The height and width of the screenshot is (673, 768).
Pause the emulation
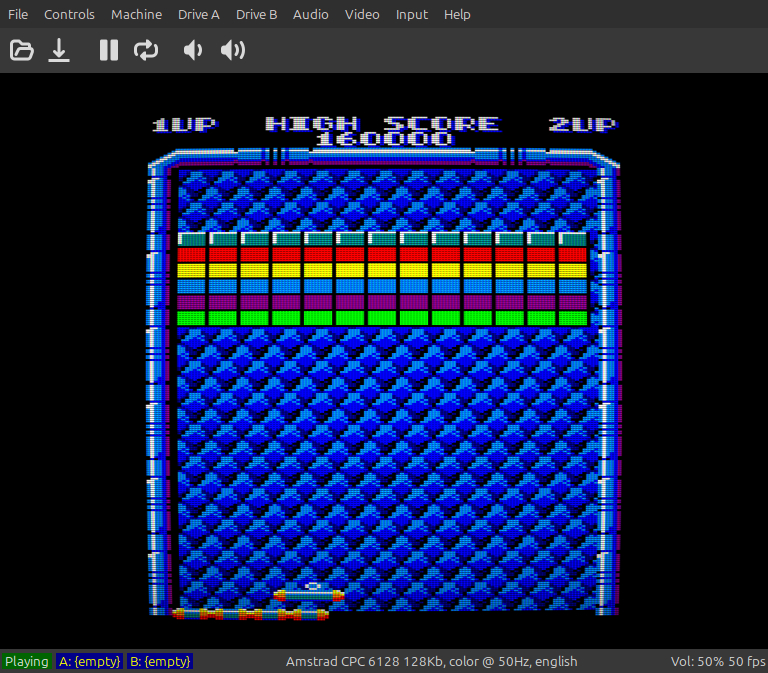(109, 50)
